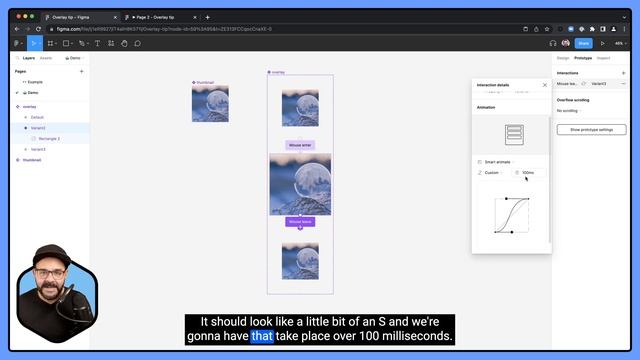Viewport: 640px width, 360px height.
Task: Select the Rectangle shape tool
Action: (x=67, y=43)
